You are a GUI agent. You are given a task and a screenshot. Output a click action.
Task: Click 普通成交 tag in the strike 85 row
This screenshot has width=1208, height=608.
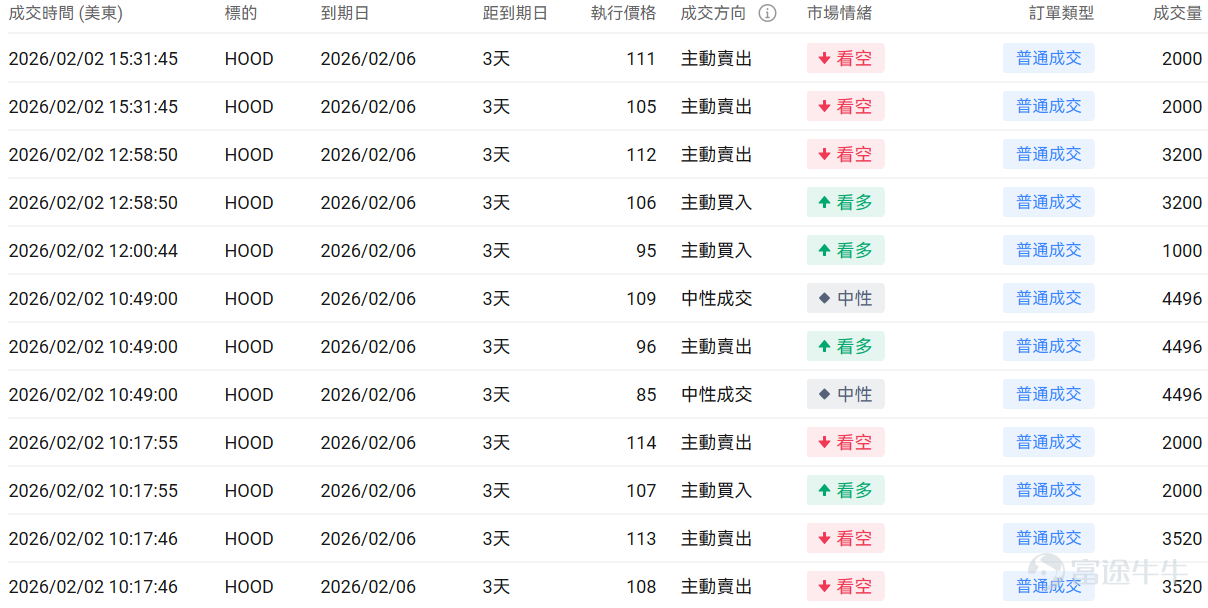[1049, 394]
